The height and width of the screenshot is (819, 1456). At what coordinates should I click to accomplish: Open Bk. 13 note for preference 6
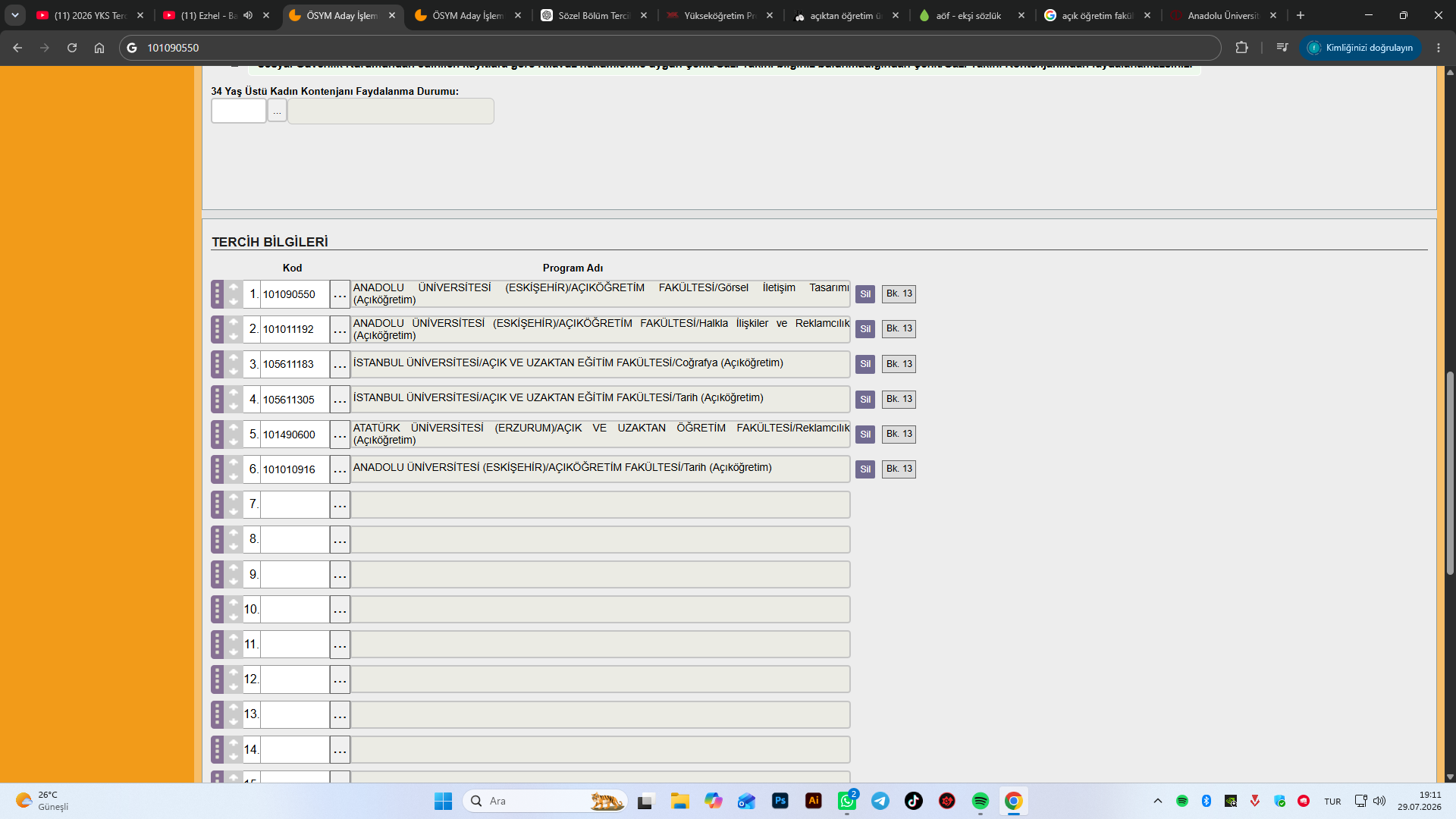click(x=899, y=469)
